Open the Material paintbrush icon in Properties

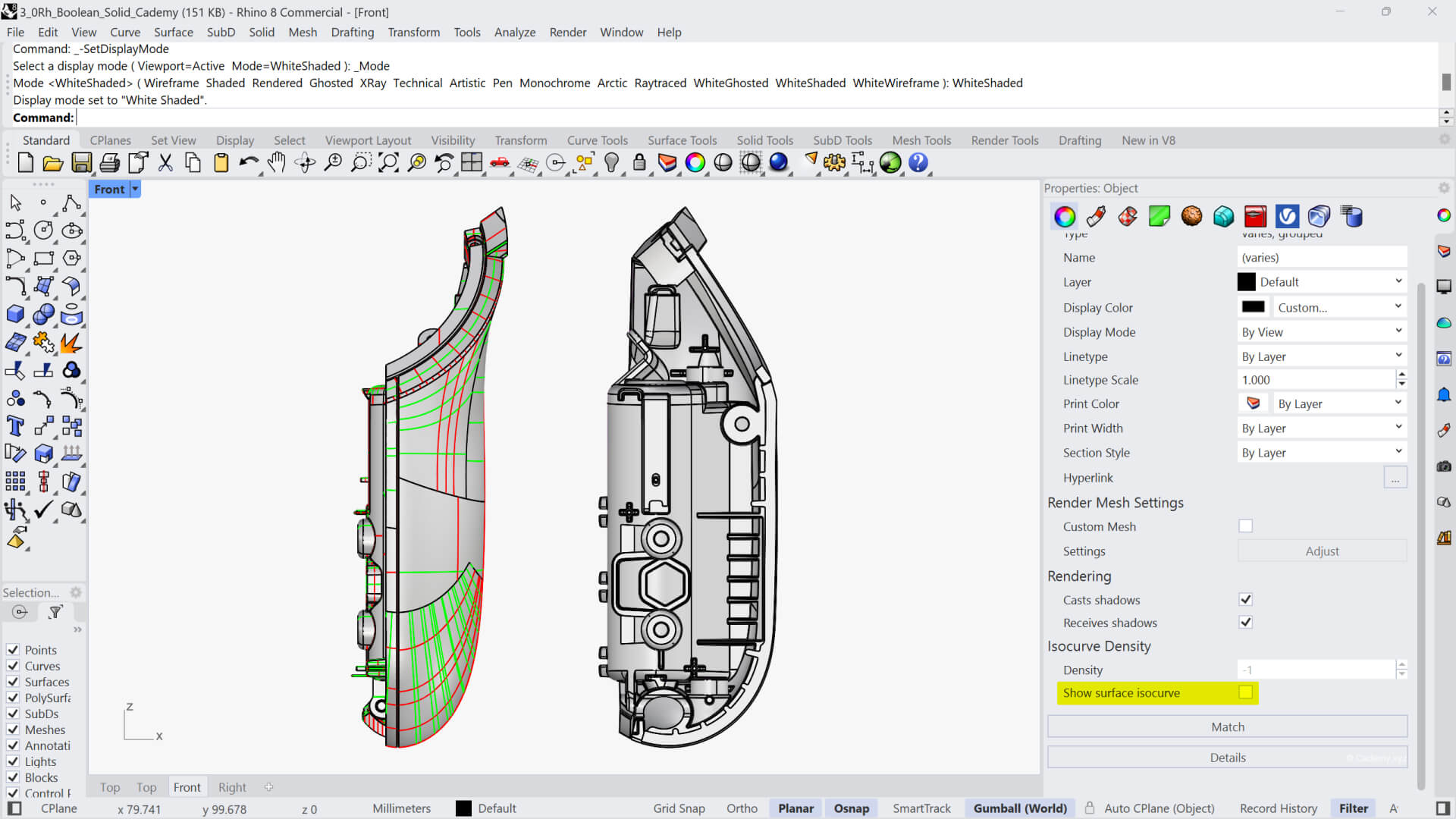point(1097,216)
